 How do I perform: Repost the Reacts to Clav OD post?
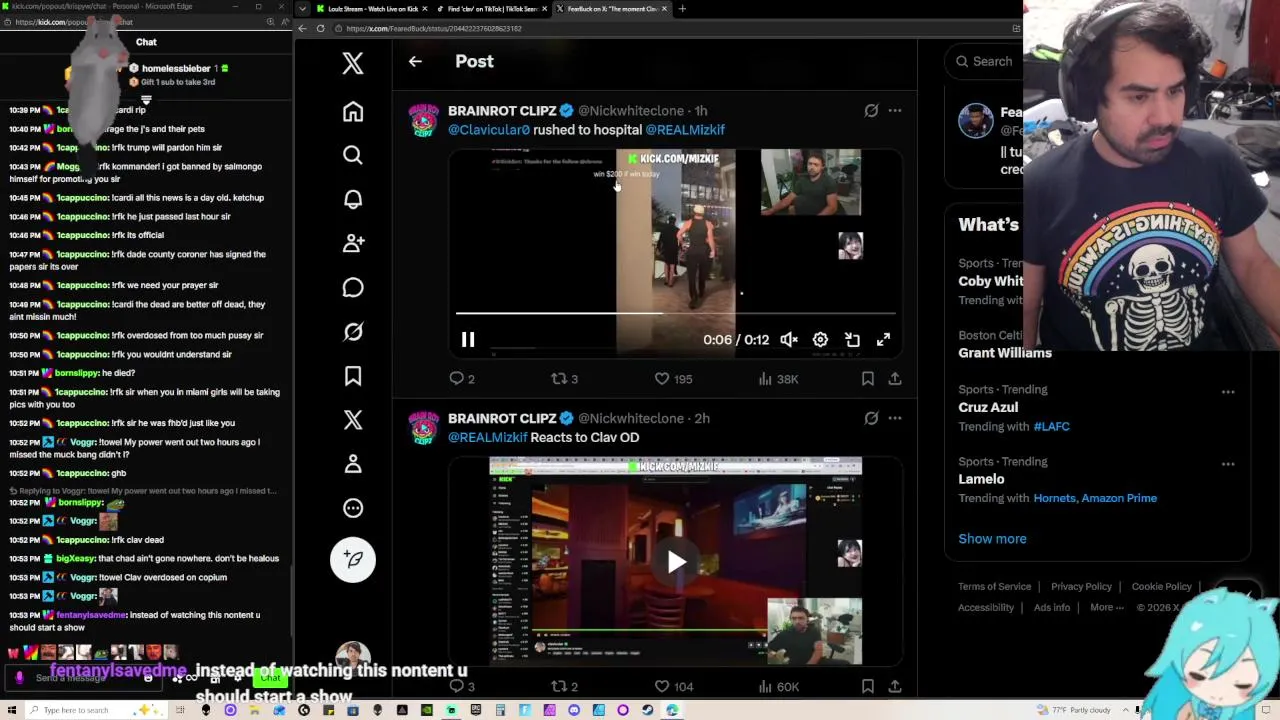(565, 687)
